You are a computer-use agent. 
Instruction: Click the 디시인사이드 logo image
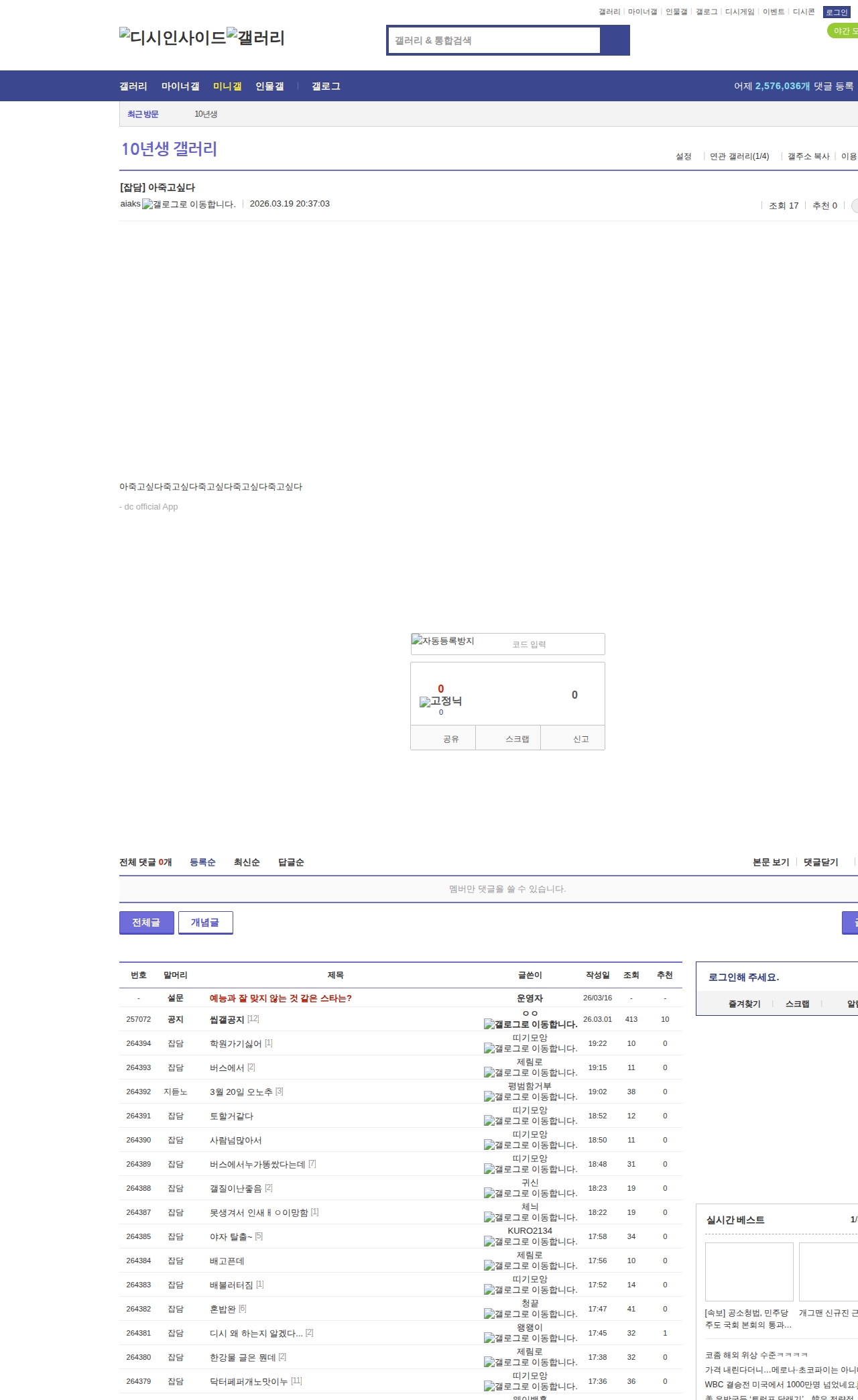coord(172,38)
